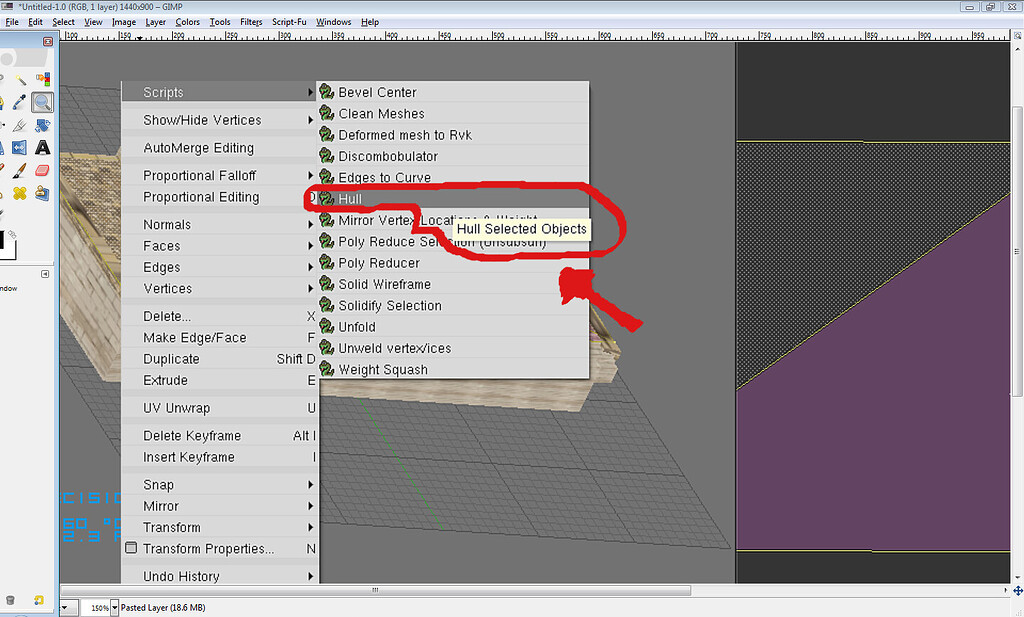Toggle the checkbox beside Transform Properties

pyautogui.click(x=131, y=548)
